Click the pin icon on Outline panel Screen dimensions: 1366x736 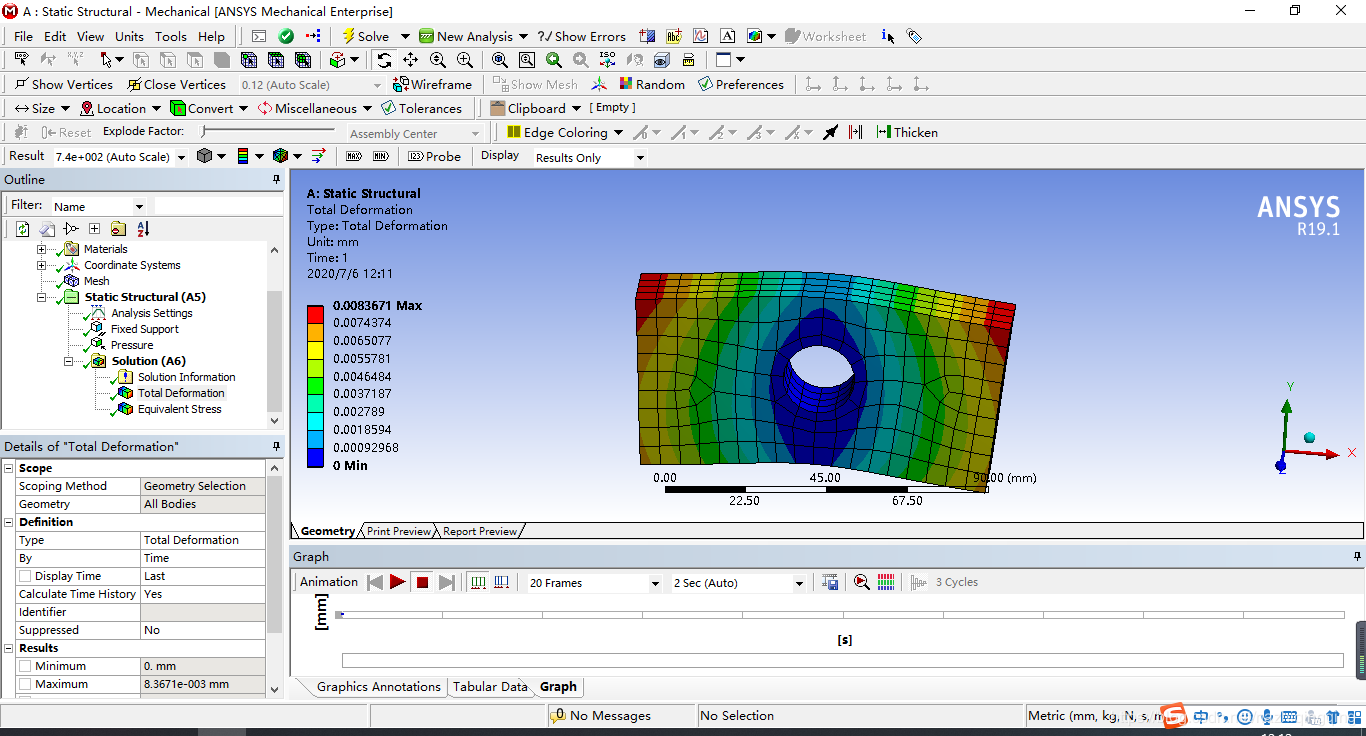[x=276, y=180]
